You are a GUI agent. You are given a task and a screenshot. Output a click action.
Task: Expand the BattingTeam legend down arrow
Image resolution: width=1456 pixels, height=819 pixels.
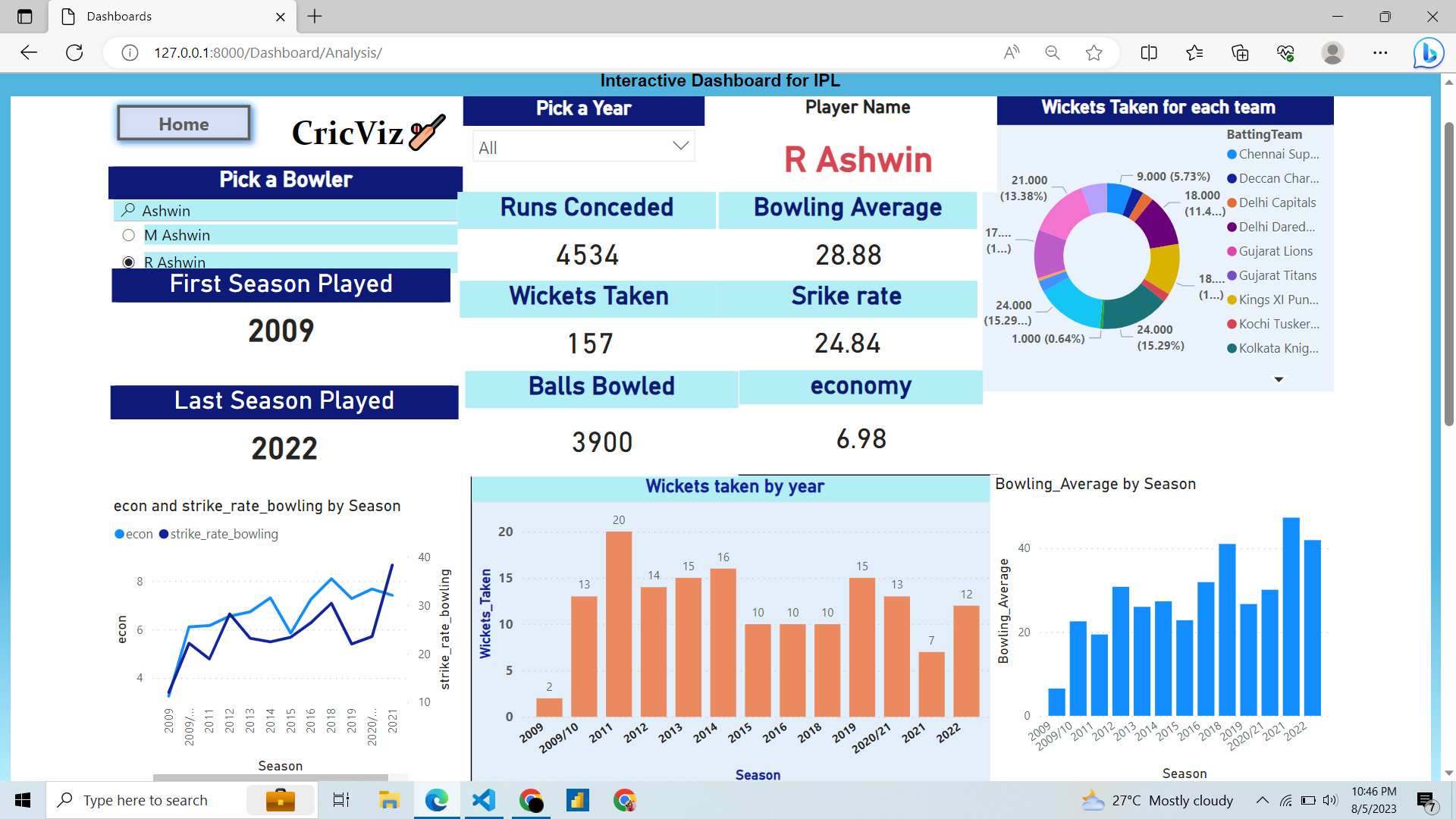click(x=1279, y=379)
